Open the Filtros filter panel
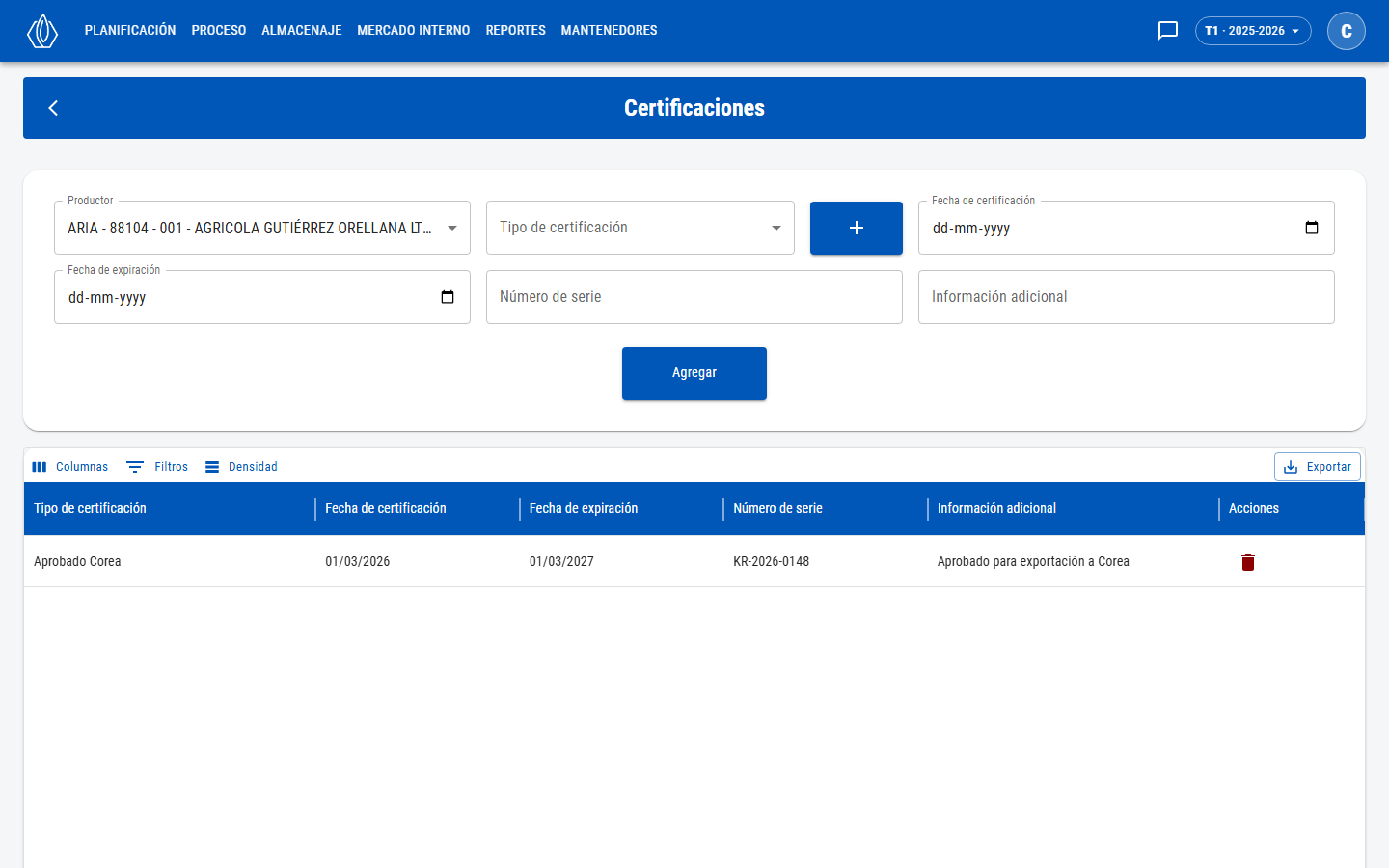Image resolution: width=1389 pixels, height=868 pixels. tap(157, 467)
